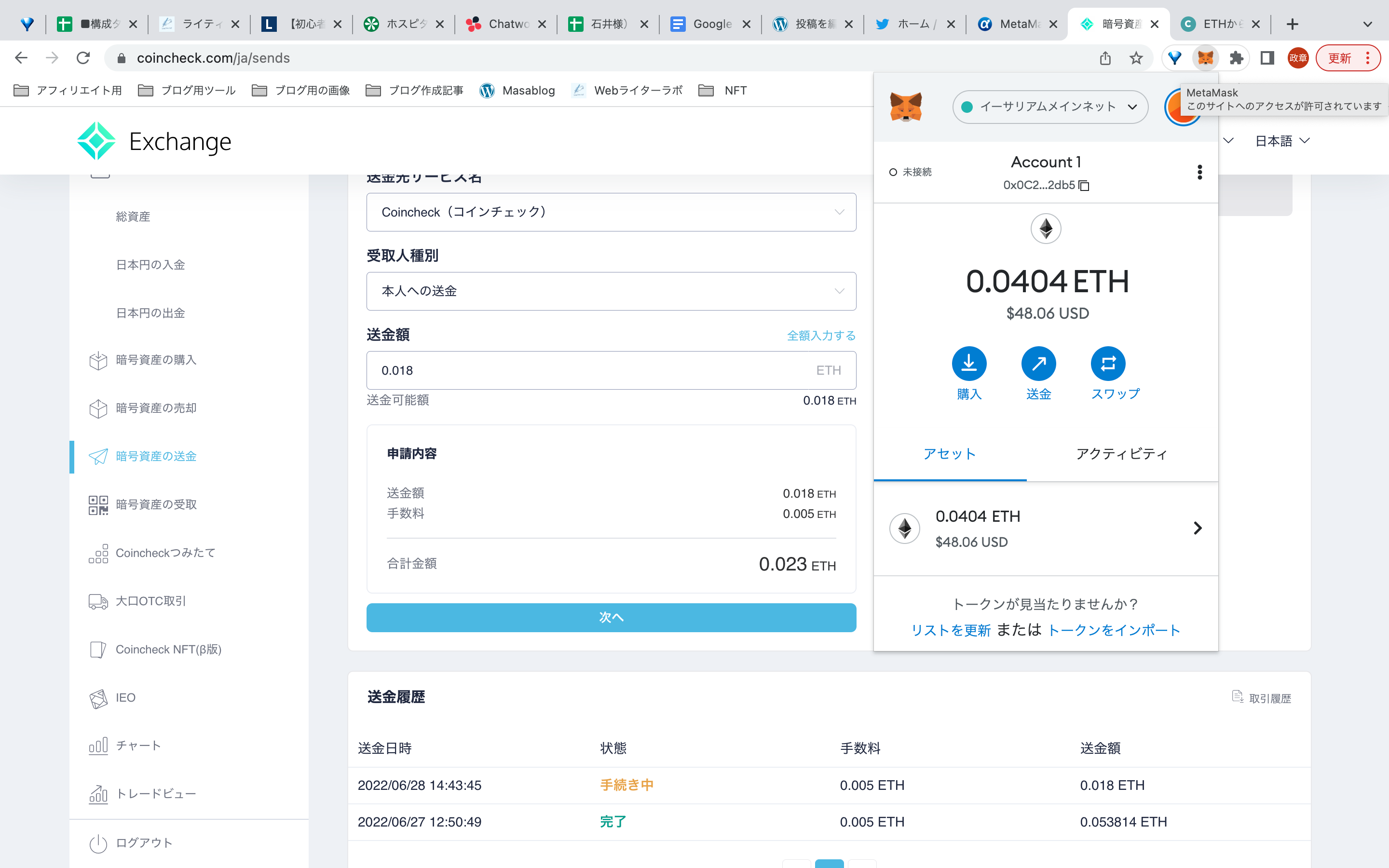Open 日本円の入金 in sidebar

[x=150, y=265]
